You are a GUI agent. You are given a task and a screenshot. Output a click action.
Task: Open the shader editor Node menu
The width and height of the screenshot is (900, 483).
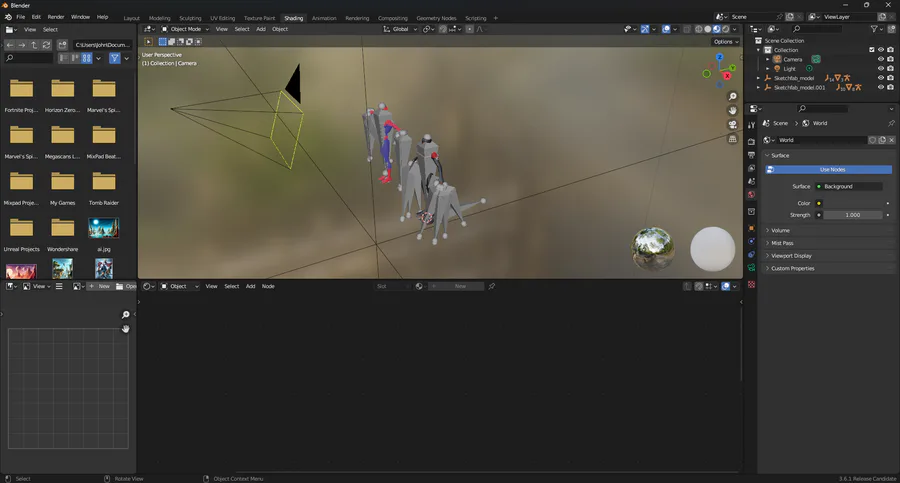268,286
